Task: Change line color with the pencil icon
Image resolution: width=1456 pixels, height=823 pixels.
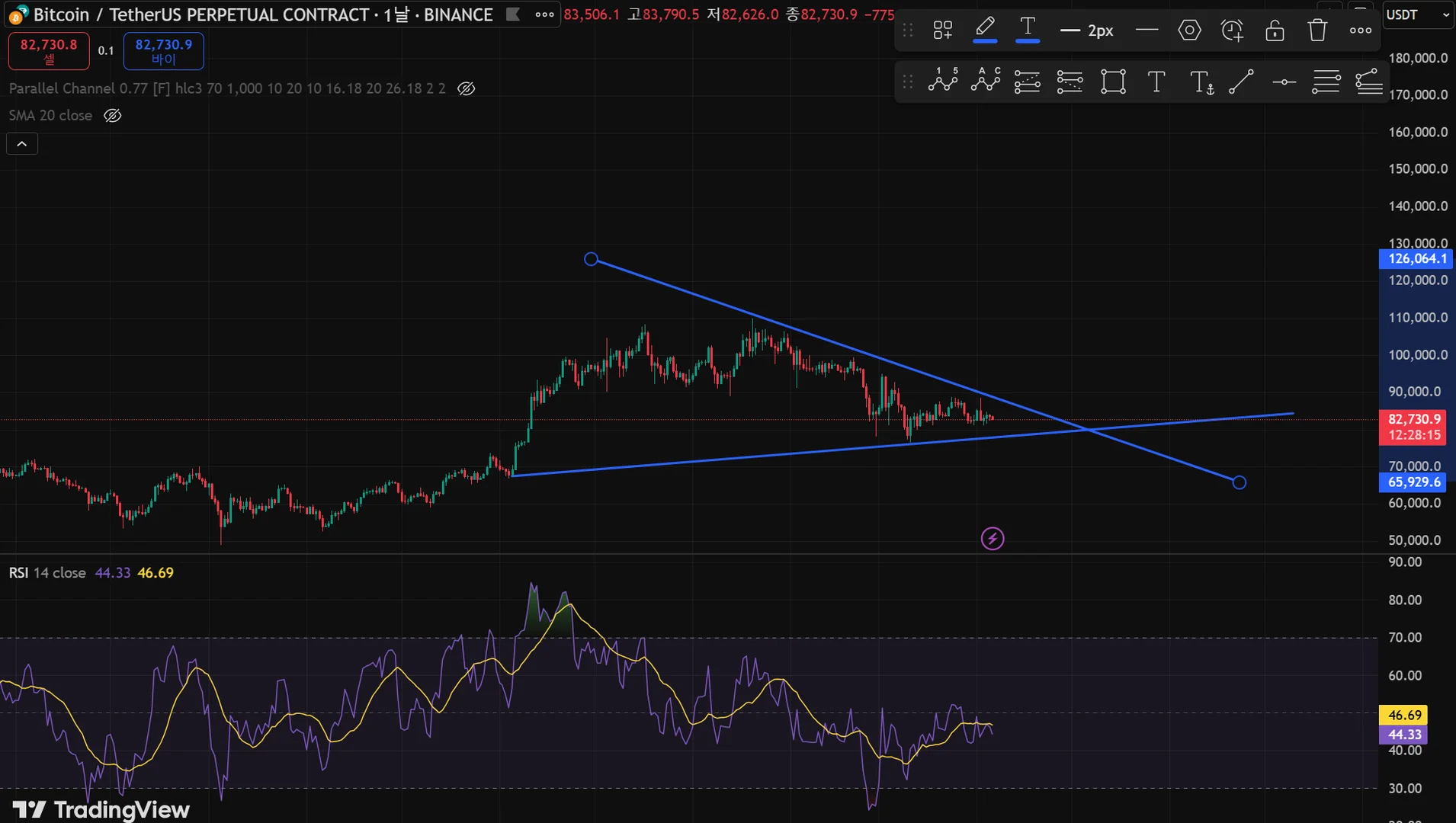Action: (985, 29)
